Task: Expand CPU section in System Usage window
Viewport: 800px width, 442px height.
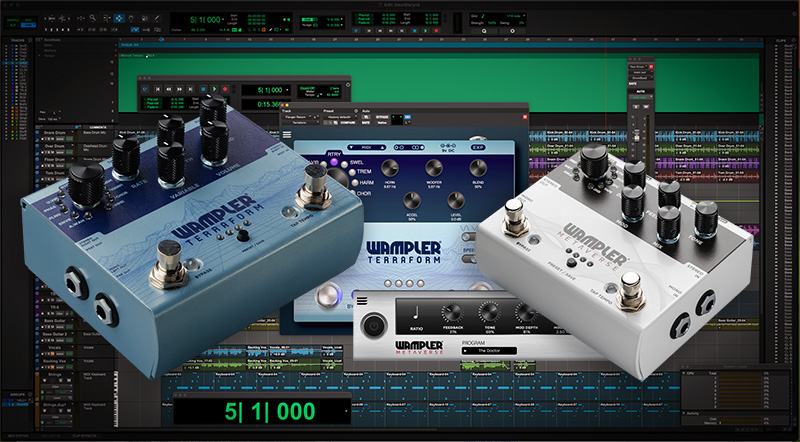Action: click(684, 373)
